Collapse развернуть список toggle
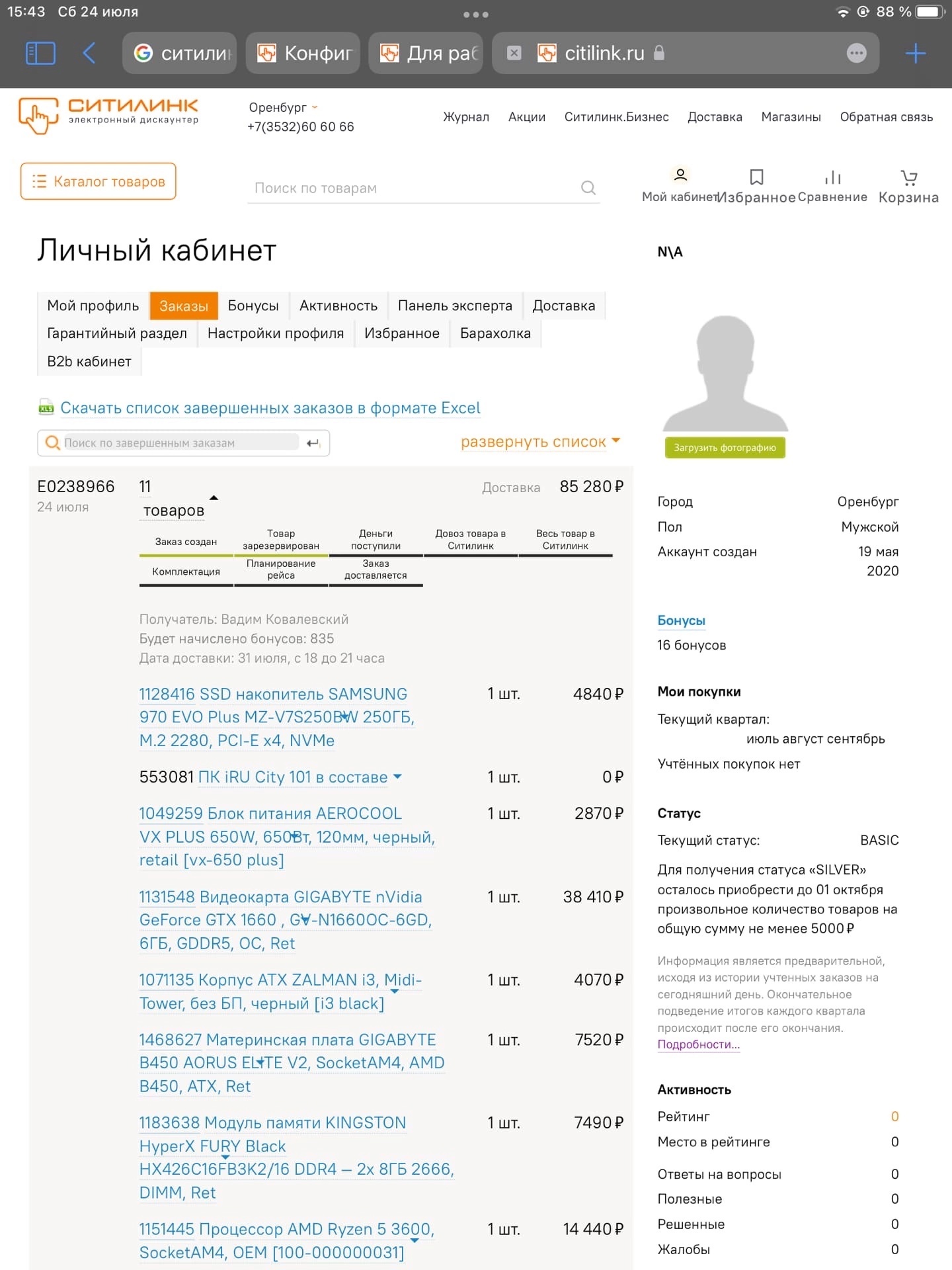952x1270 pixels. click(x=540, y=442)
